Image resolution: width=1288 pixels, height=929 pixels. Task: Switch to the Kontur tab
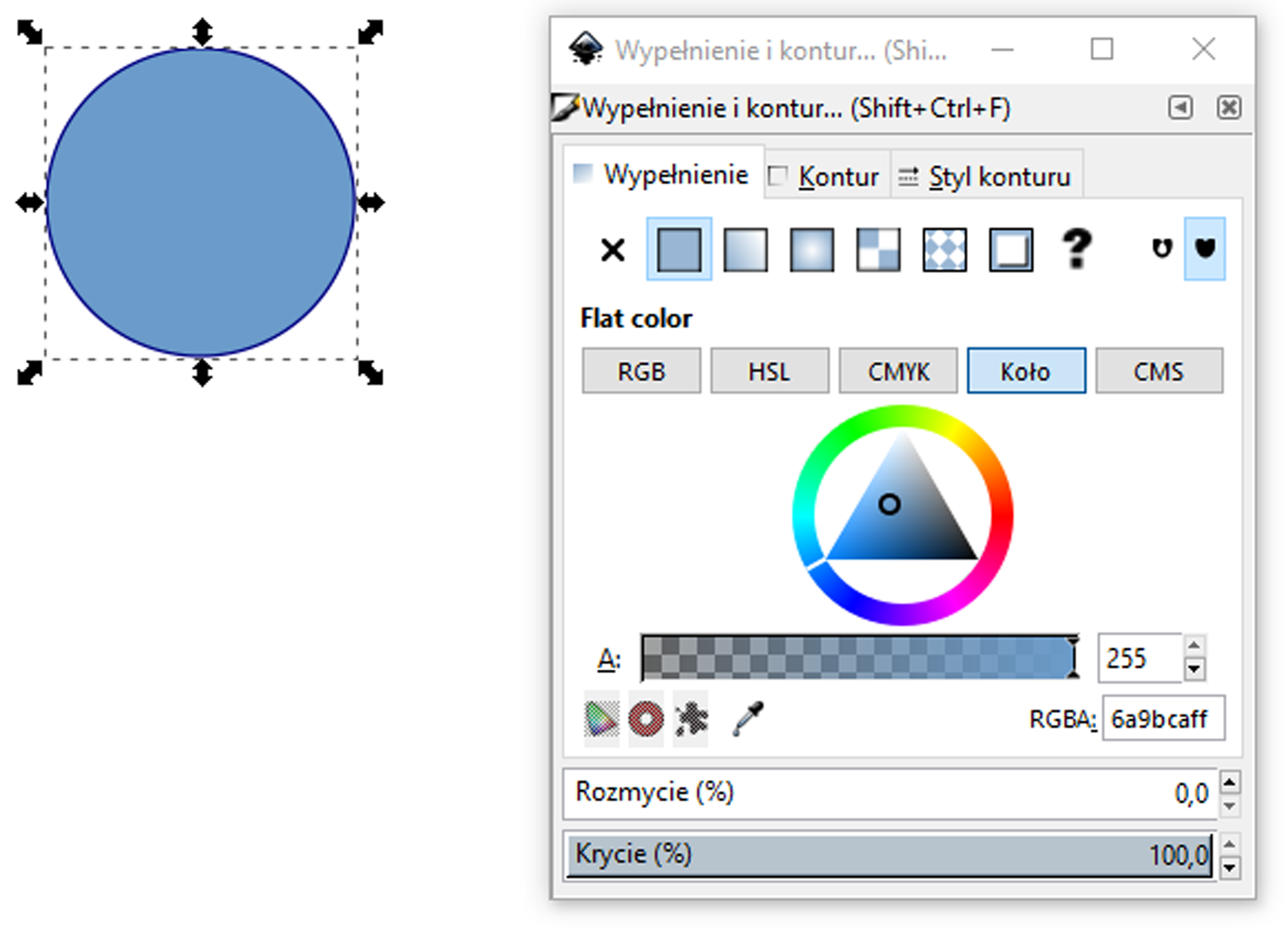click(826, 177)
